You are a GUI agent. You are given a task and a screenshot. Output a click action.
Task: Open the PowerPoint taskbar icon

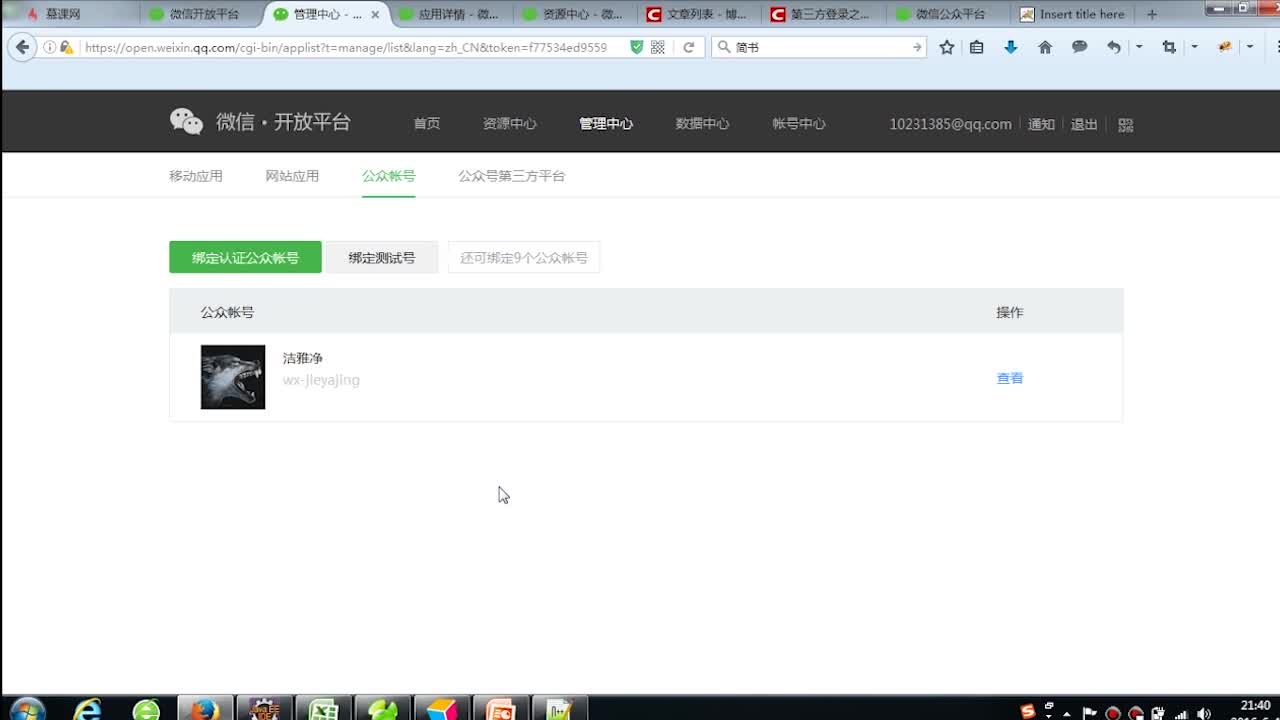(x=500, y=709)
